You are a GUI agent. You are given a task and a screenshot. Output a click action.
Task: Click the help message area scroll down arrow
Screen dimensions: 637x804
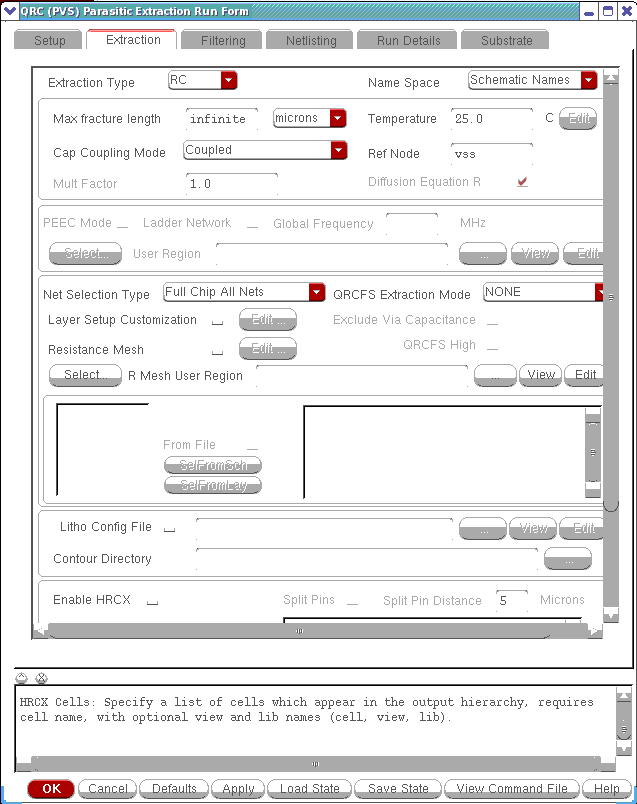(x=623, y=748)
